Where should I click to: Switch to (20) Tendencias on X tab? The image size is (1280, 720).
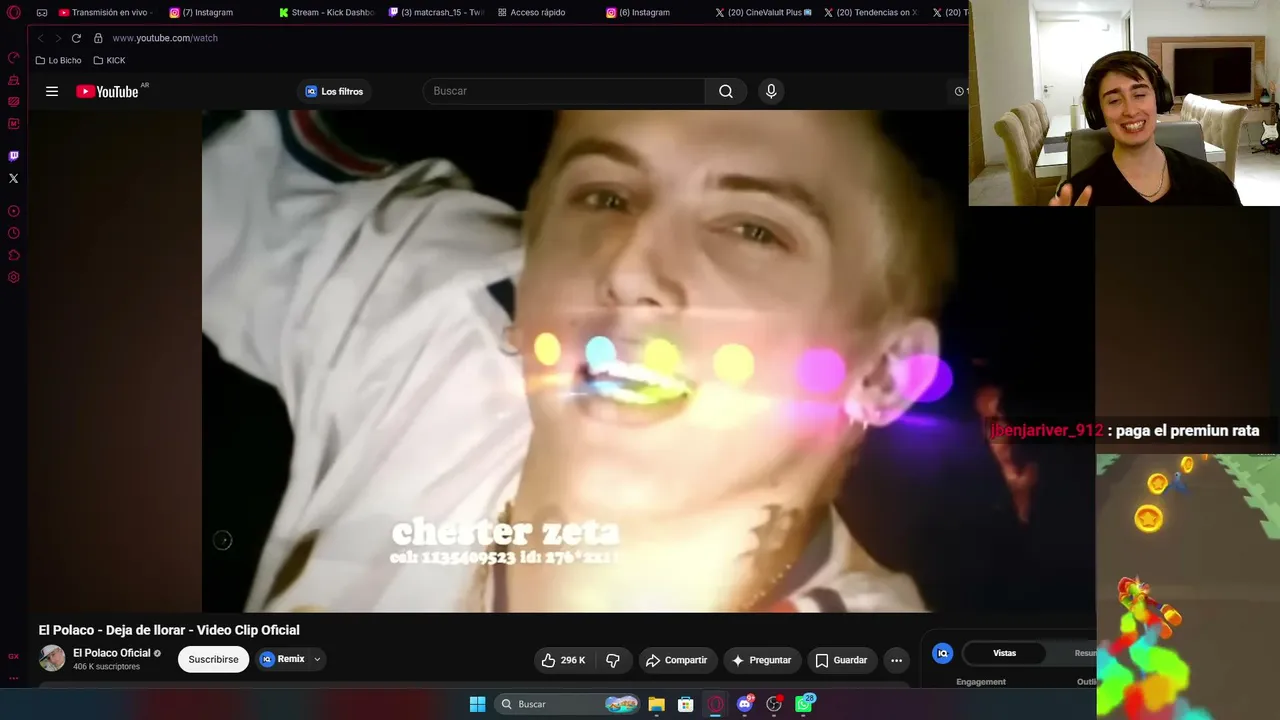(871, 13)
